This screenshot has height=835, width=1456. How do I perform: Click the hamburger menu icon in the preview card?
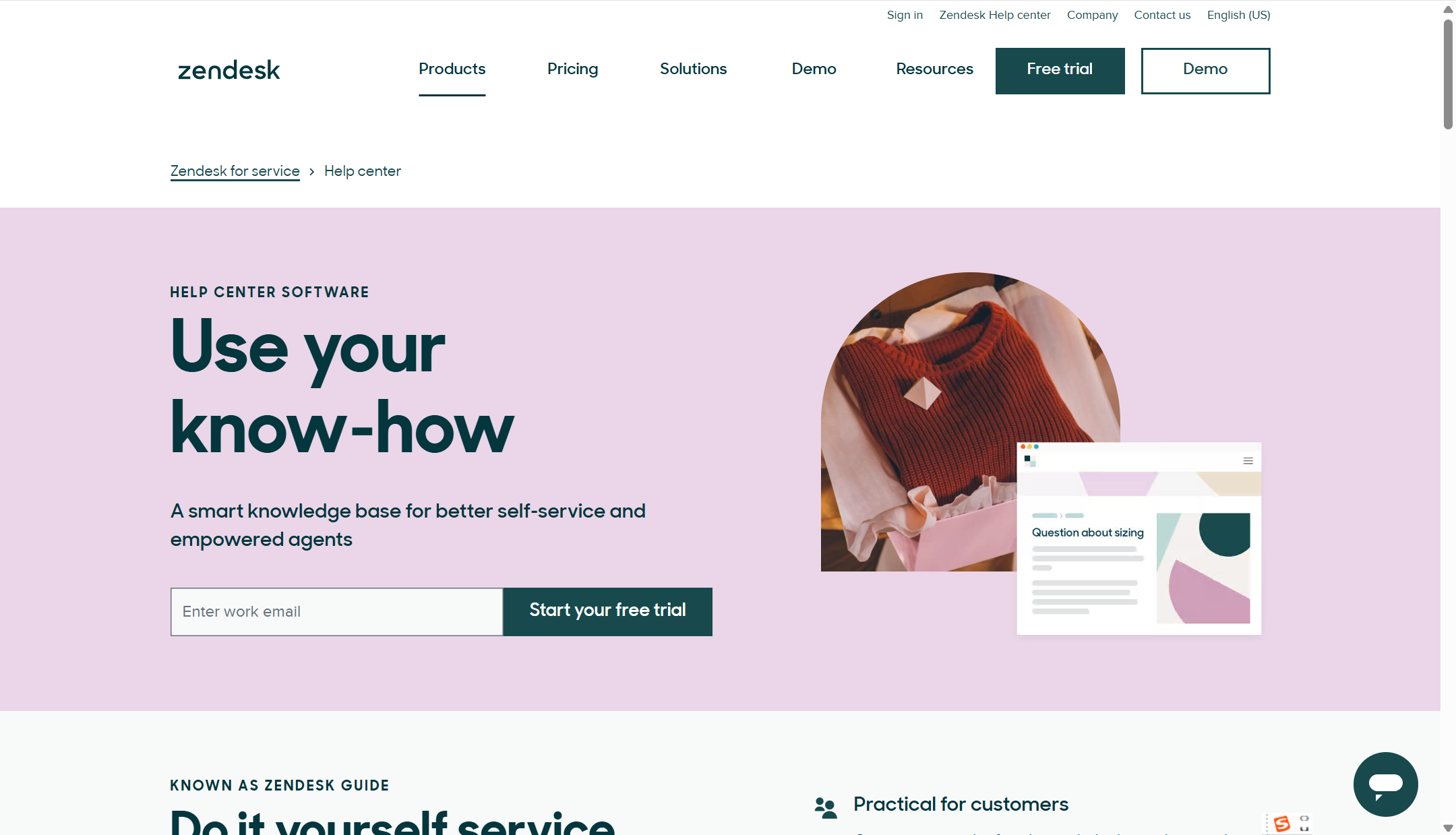point(1248,461)
